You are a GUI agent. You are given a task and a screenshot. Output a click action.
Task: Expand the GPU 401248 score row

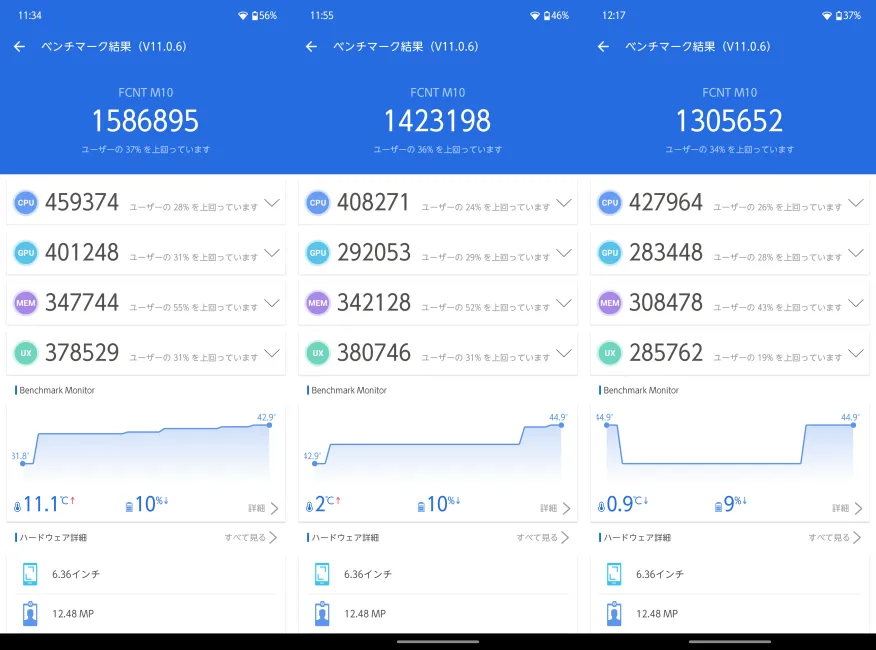pos(272,253)
